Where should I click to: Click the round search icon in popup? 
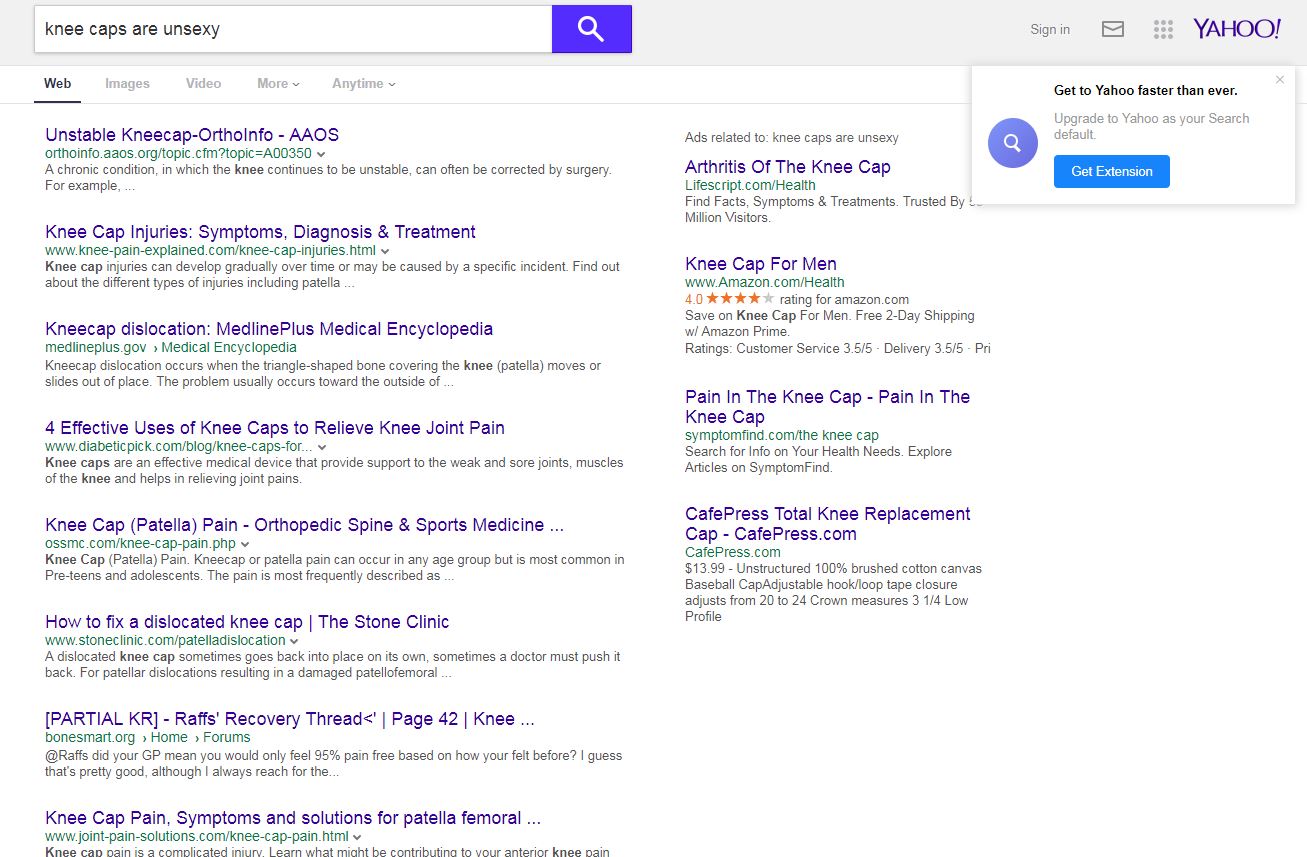1012,143
